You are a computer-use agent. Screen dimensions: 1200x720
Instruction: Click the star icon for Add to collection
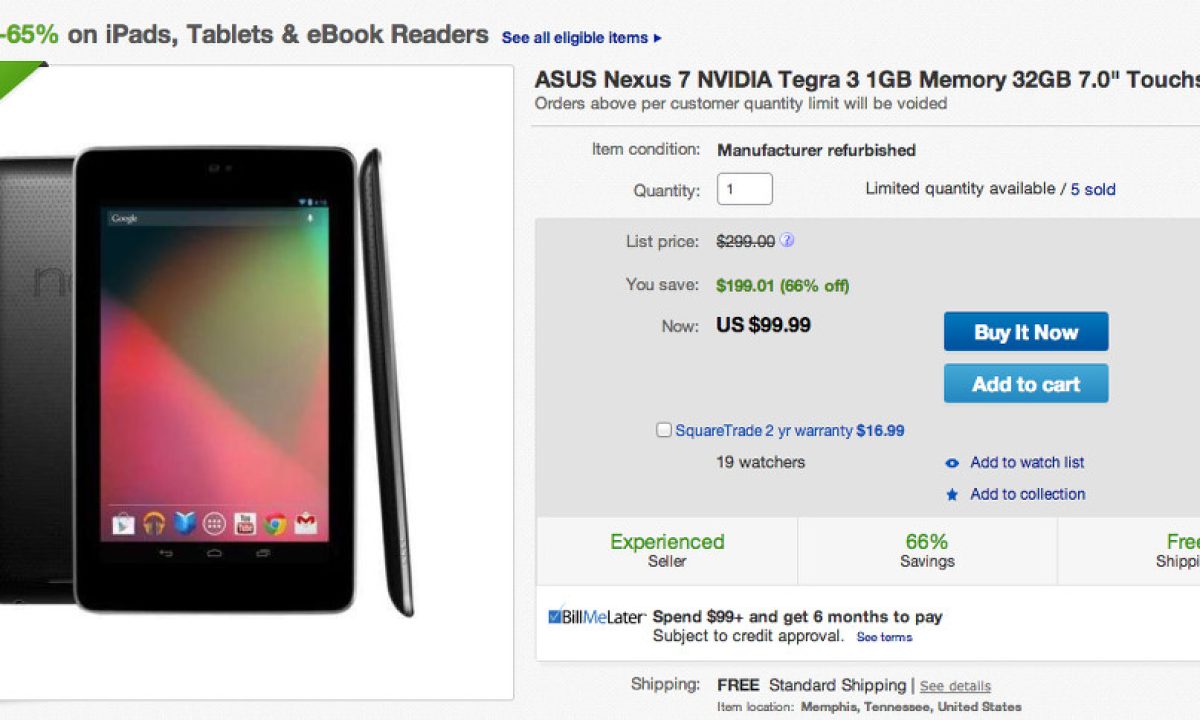point(952,495)
